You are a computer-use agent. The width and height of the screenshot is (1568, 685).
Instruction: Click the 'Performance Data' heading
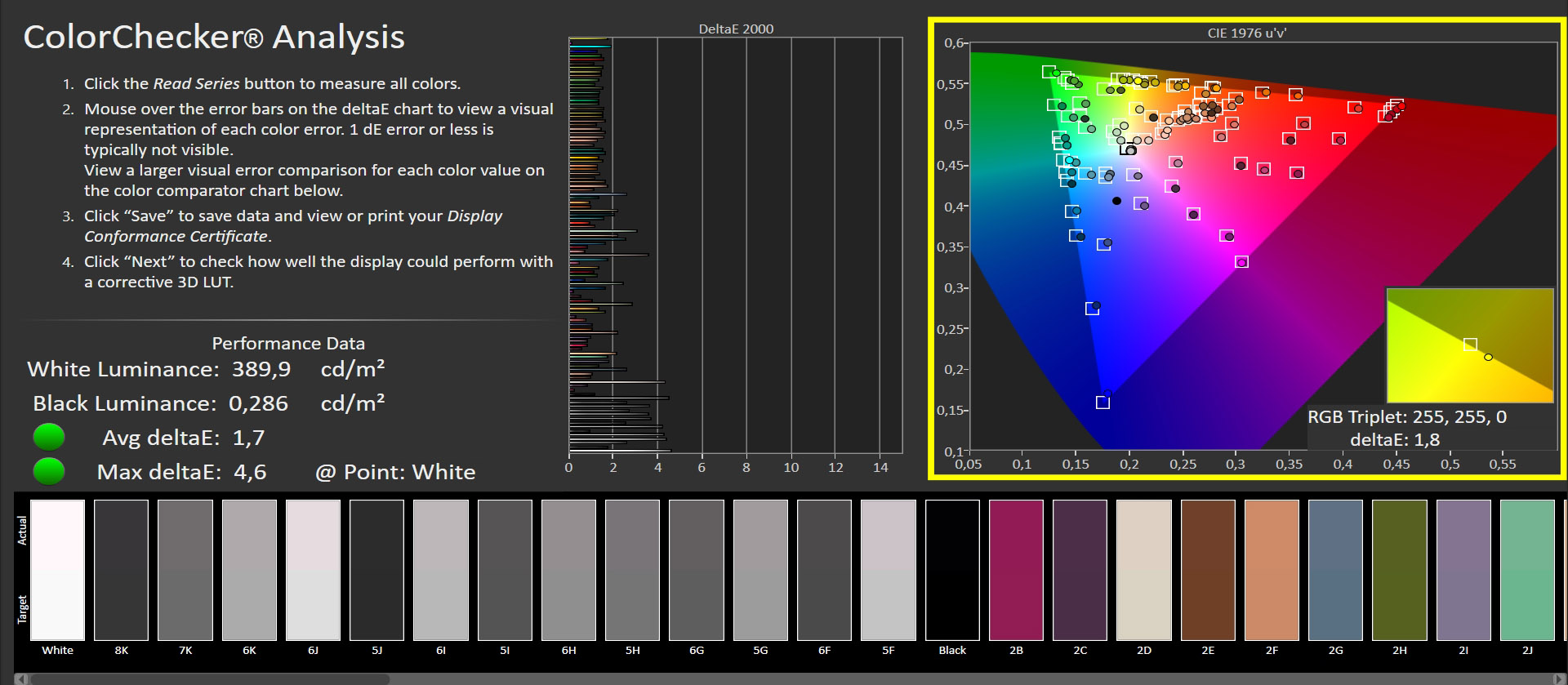coord(288,344)
